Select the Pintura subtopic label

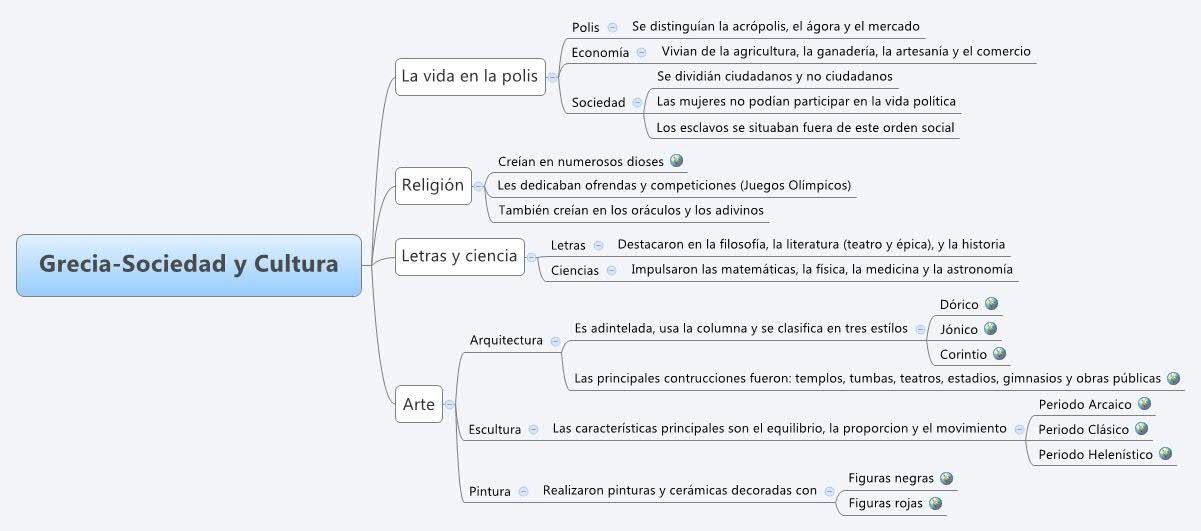tap(490, 492)
